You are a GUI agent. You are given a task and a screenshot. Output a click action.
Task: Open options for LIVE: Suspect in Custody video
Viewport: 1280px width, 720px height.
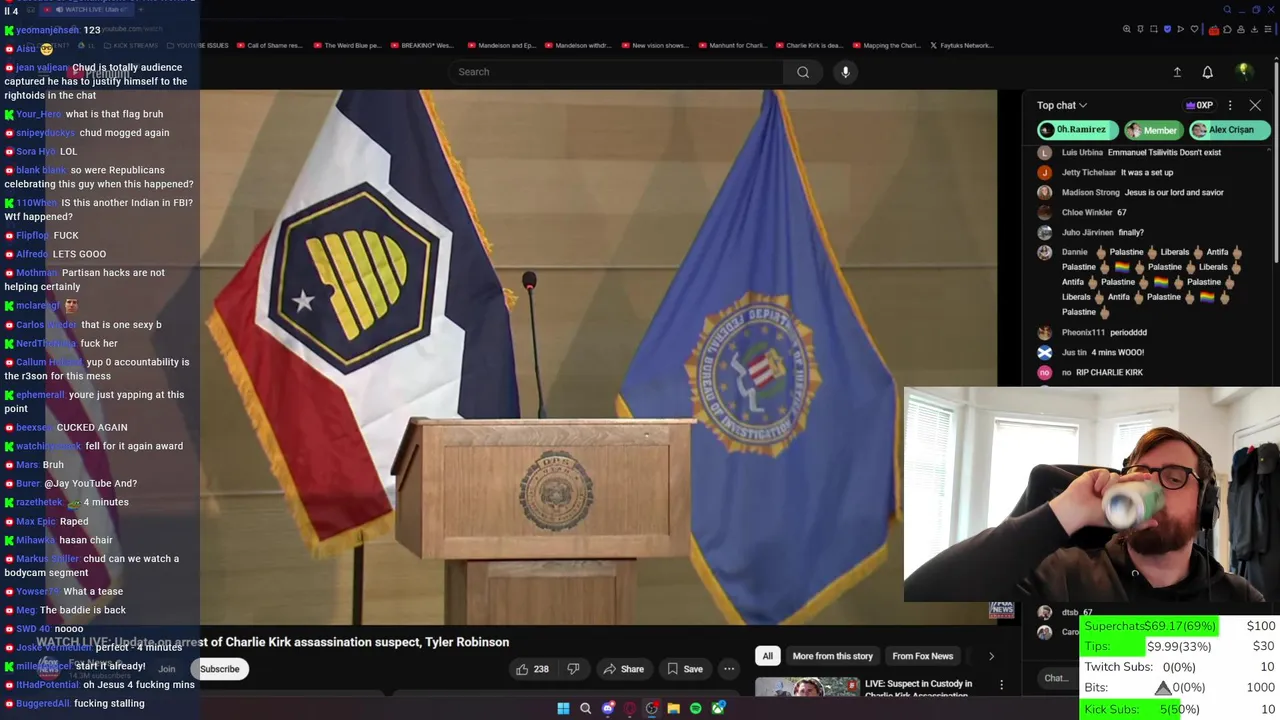coord(1001,685)
